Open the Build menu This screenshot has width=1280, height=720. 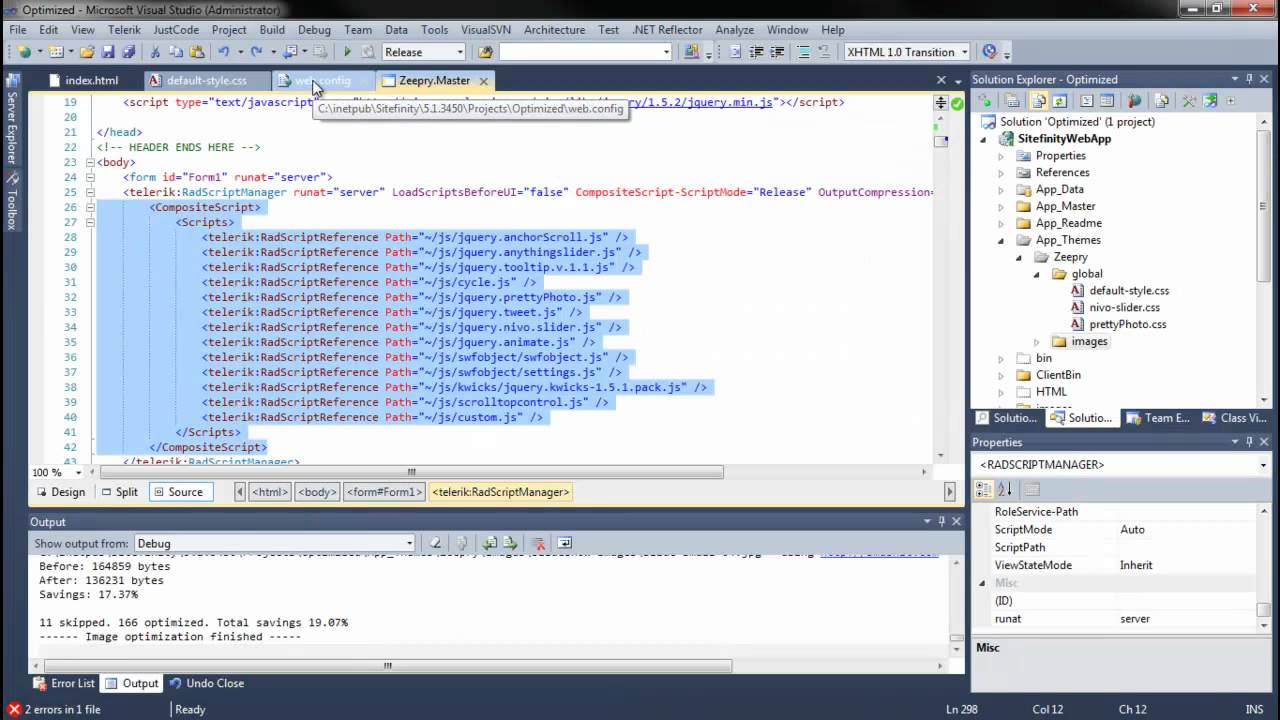271,30
